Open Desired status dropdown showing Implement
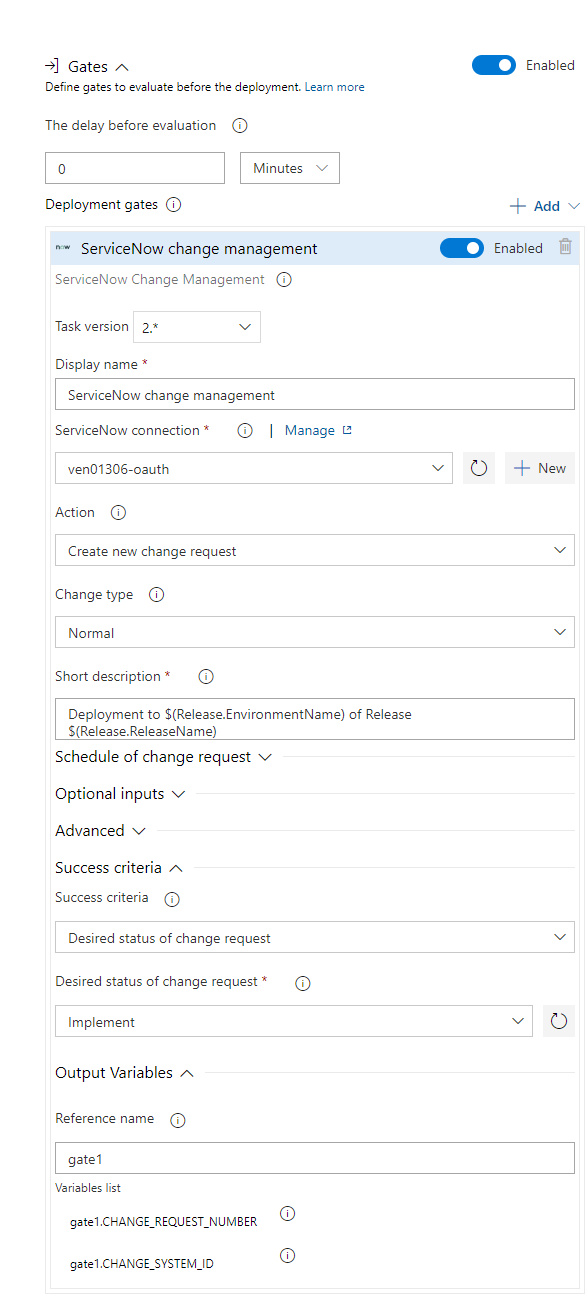 tap(294, 1021)
